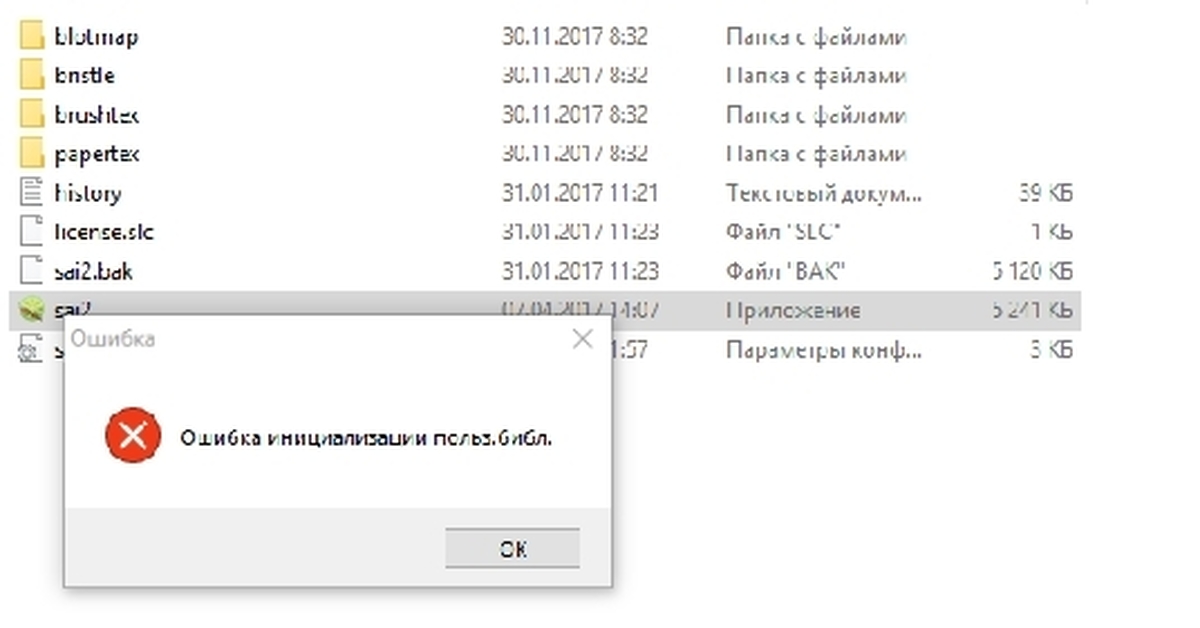The image size is (1200, 628).
Task: Select the blotmap folder name
Action: click(x=96, y=37)
